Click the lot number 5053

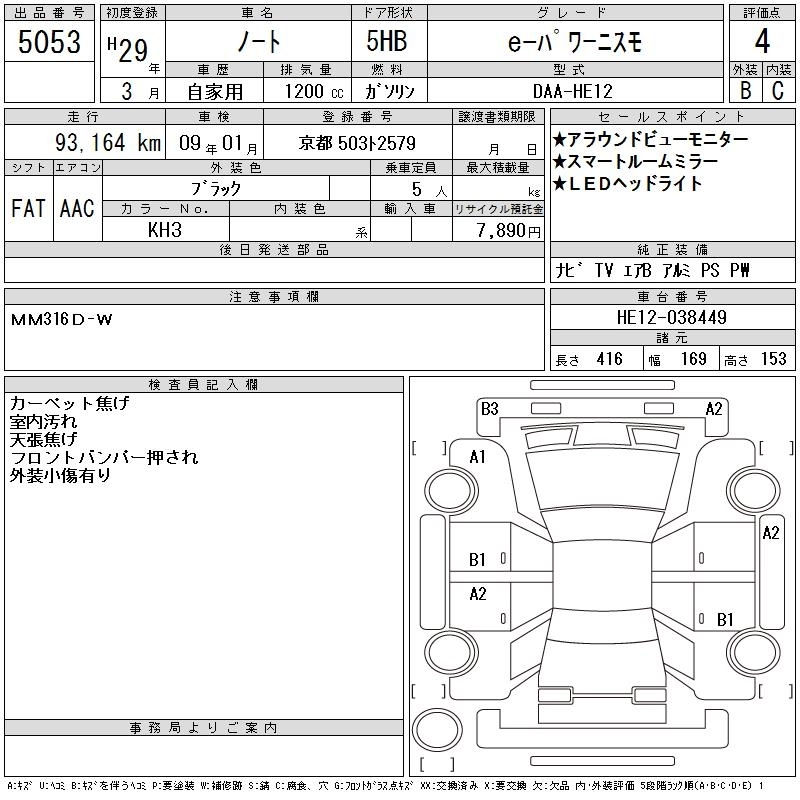pyautogui.click(x=49, y=42)
